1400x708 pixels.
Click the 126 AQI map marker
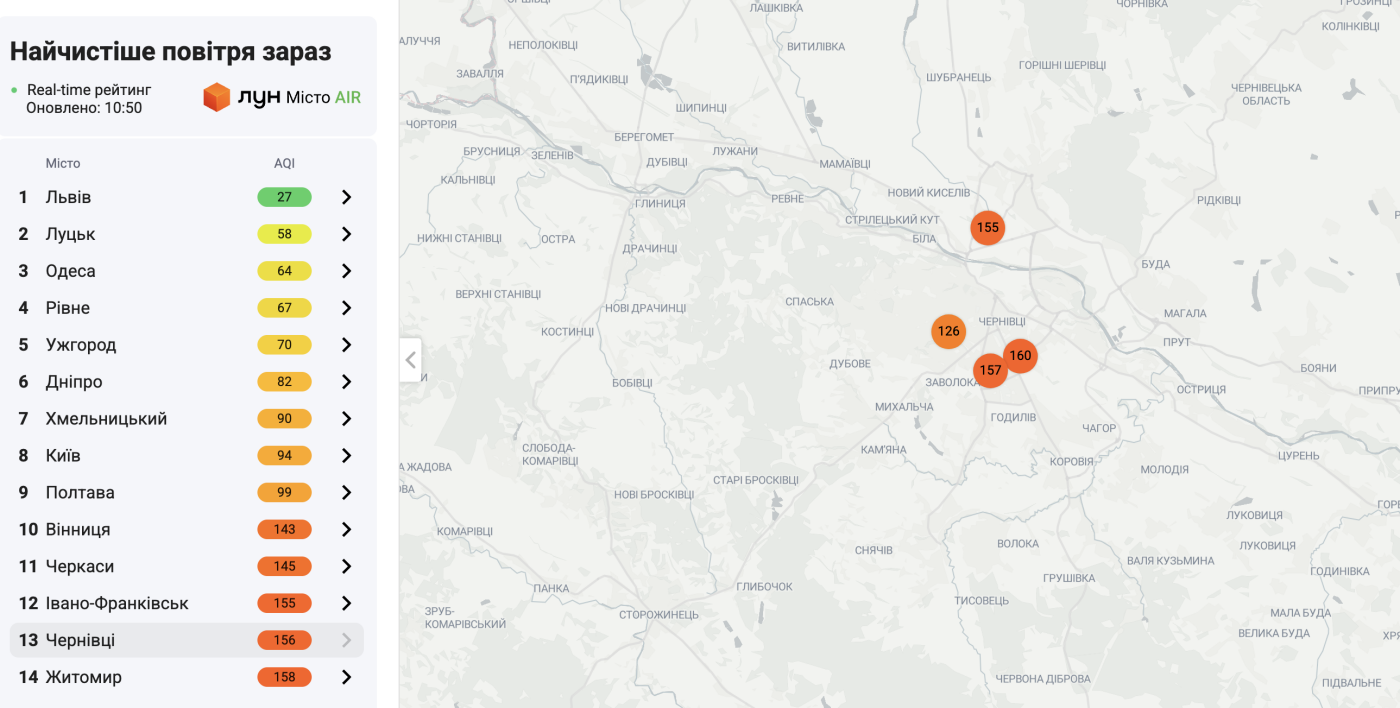pos(948,331)
